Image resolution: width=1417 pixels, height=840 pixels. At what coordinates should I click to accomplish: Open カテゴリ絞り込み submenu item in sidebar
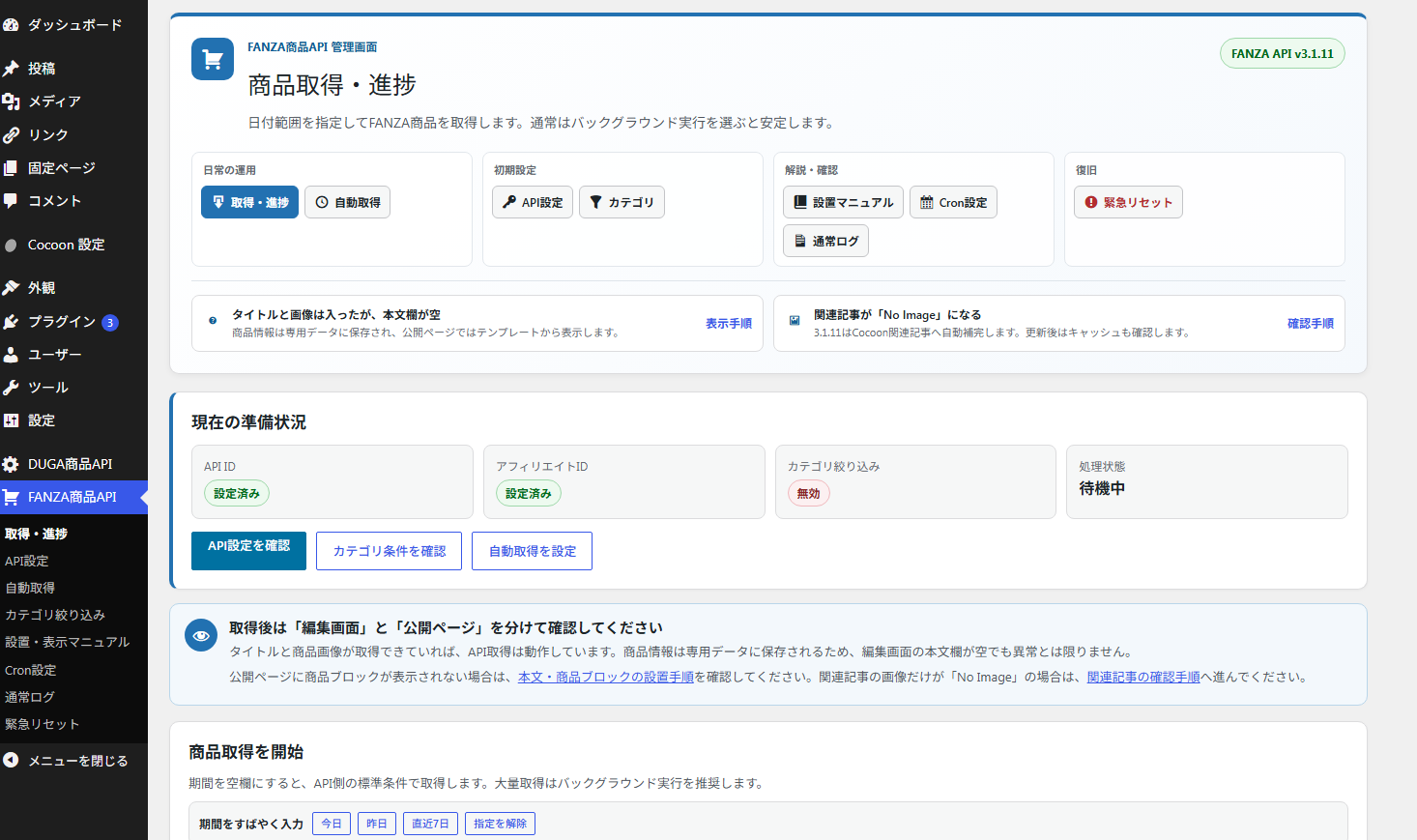[x=55, y=615]
